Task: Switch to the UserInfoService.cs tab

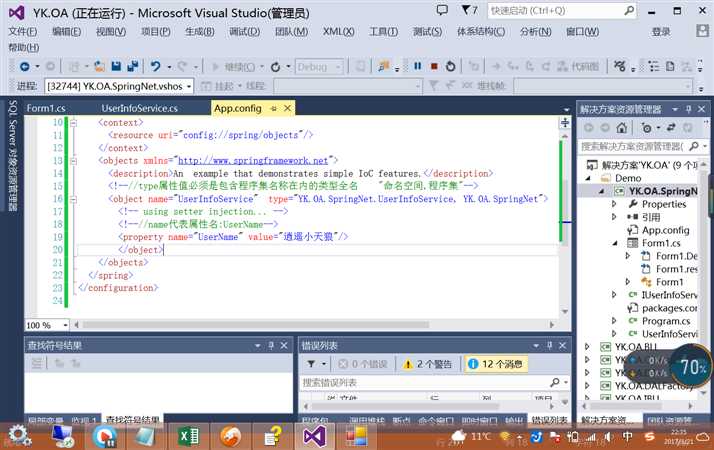Action: coord(139,108)
